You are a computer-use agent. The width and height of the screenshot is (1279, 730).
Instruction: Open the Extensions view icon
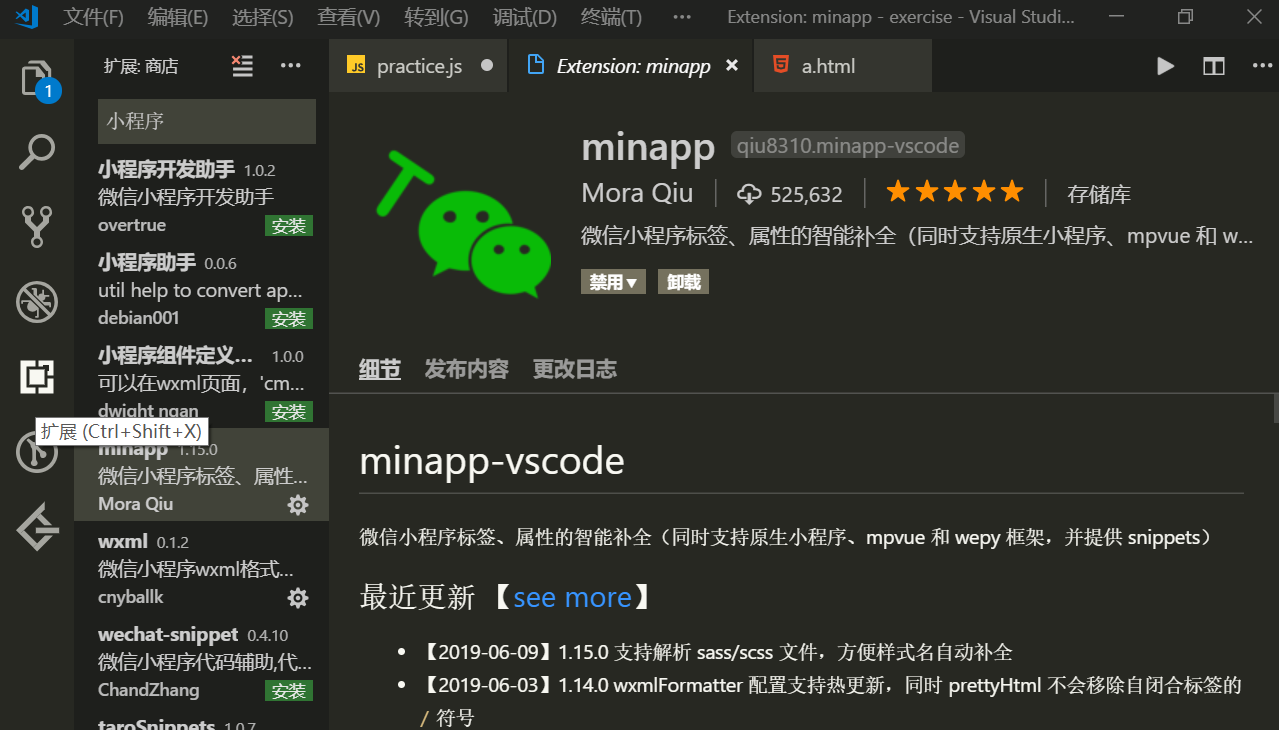(37, 377)
